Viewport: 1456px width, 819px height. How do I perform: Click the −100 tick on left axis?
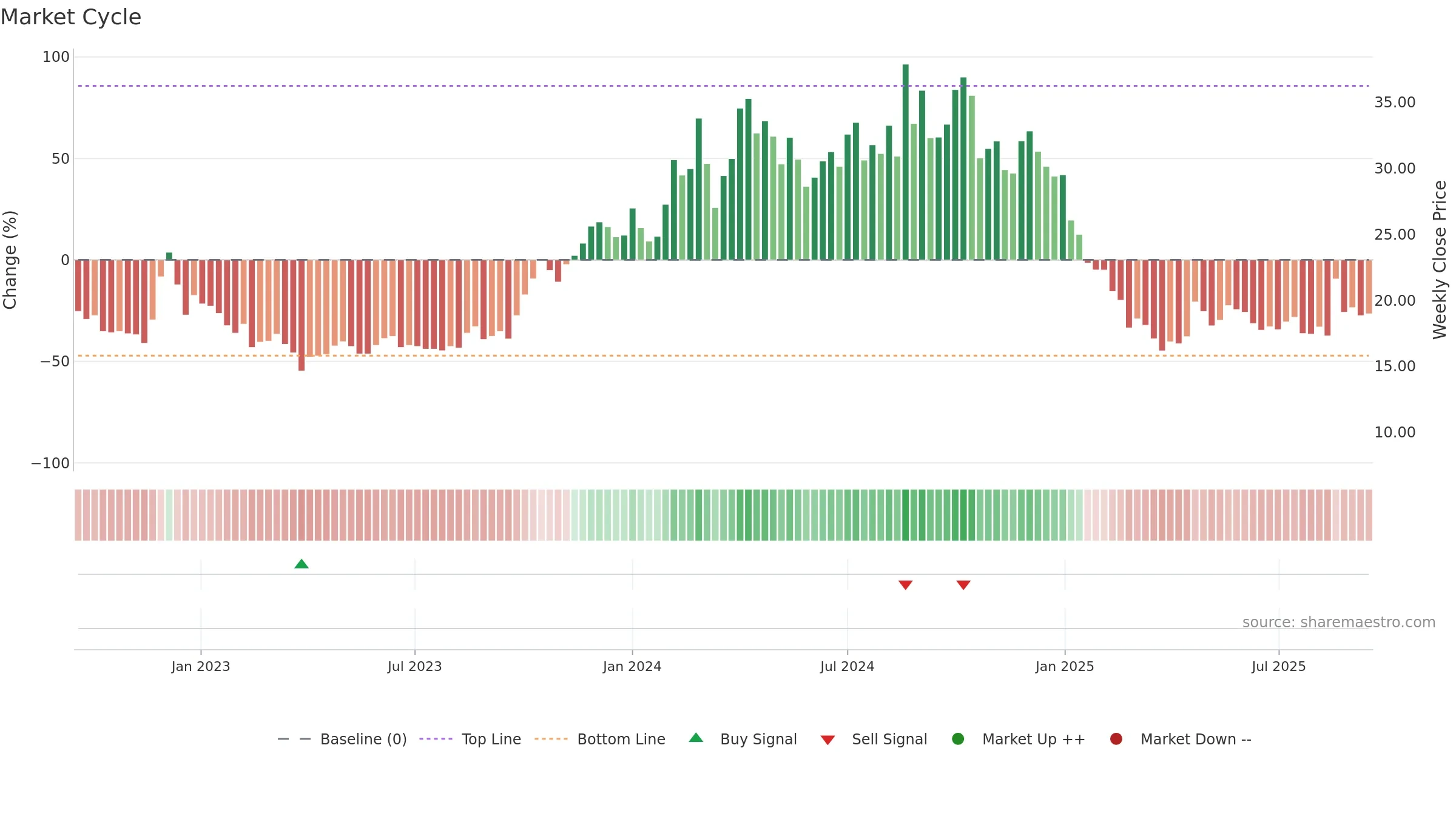pyautogui.click(x=50, y=463)
